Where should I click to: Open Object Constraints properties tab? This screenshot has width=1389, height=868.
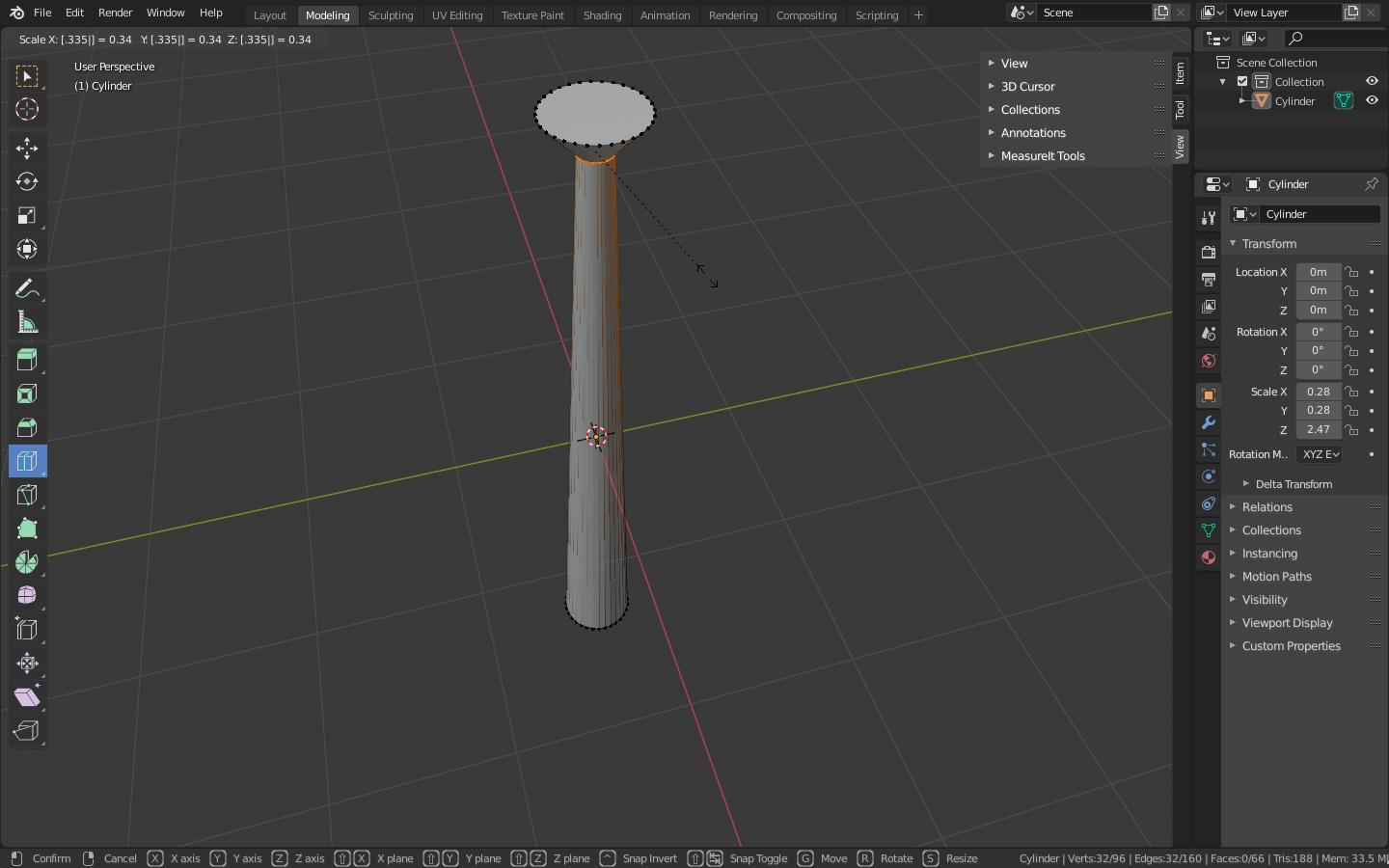click(x=1209, y=503)
